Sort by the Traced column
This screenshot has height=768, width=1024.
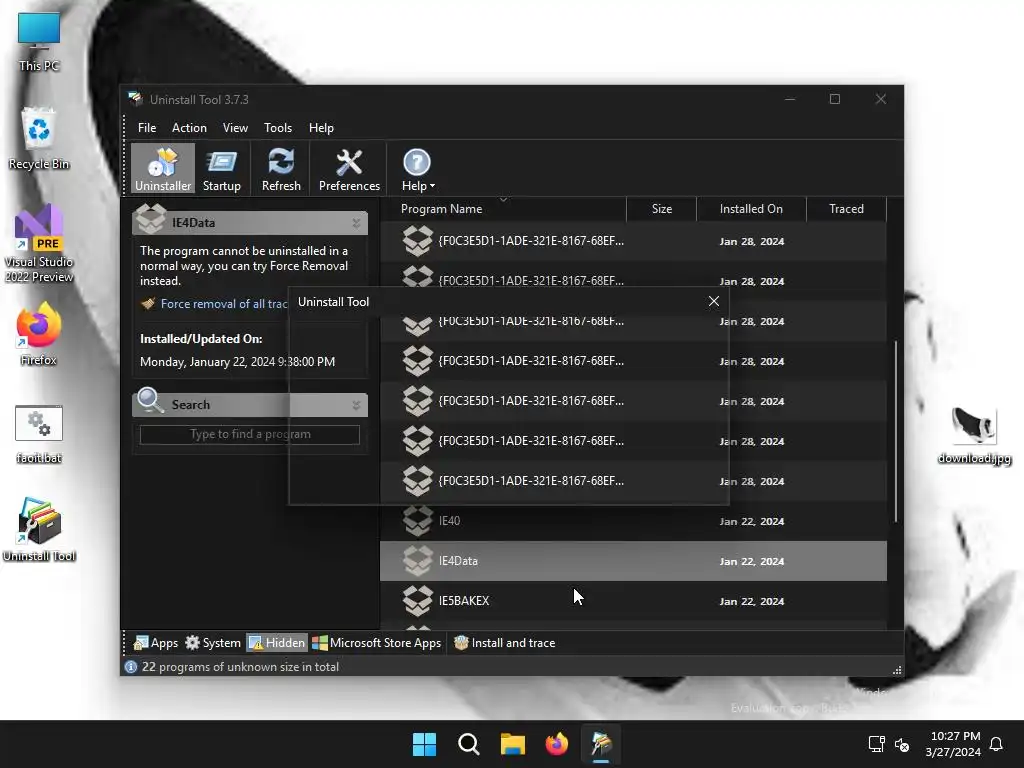pos(846,209)
